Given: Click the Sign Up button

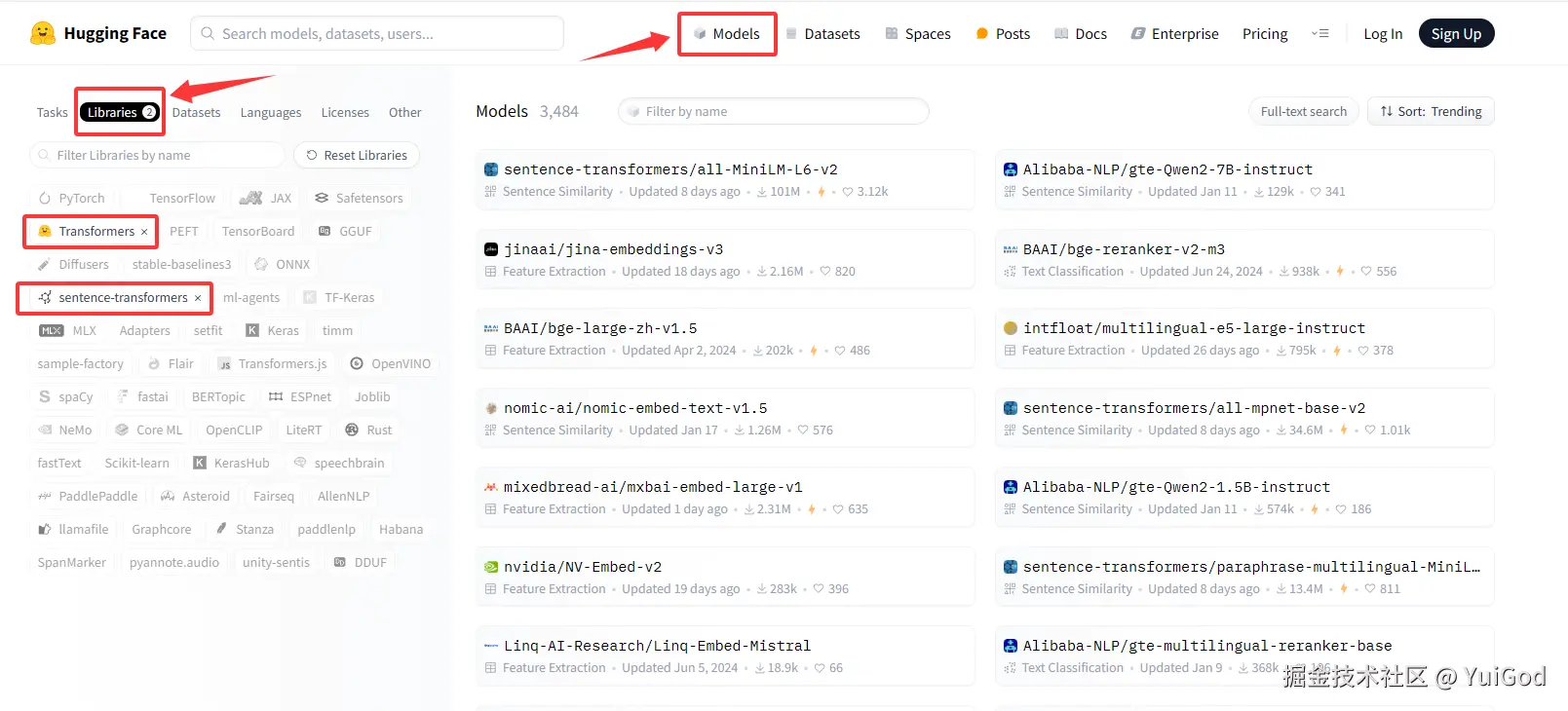Looking at the screenshot, I should tap(1456, 34).
